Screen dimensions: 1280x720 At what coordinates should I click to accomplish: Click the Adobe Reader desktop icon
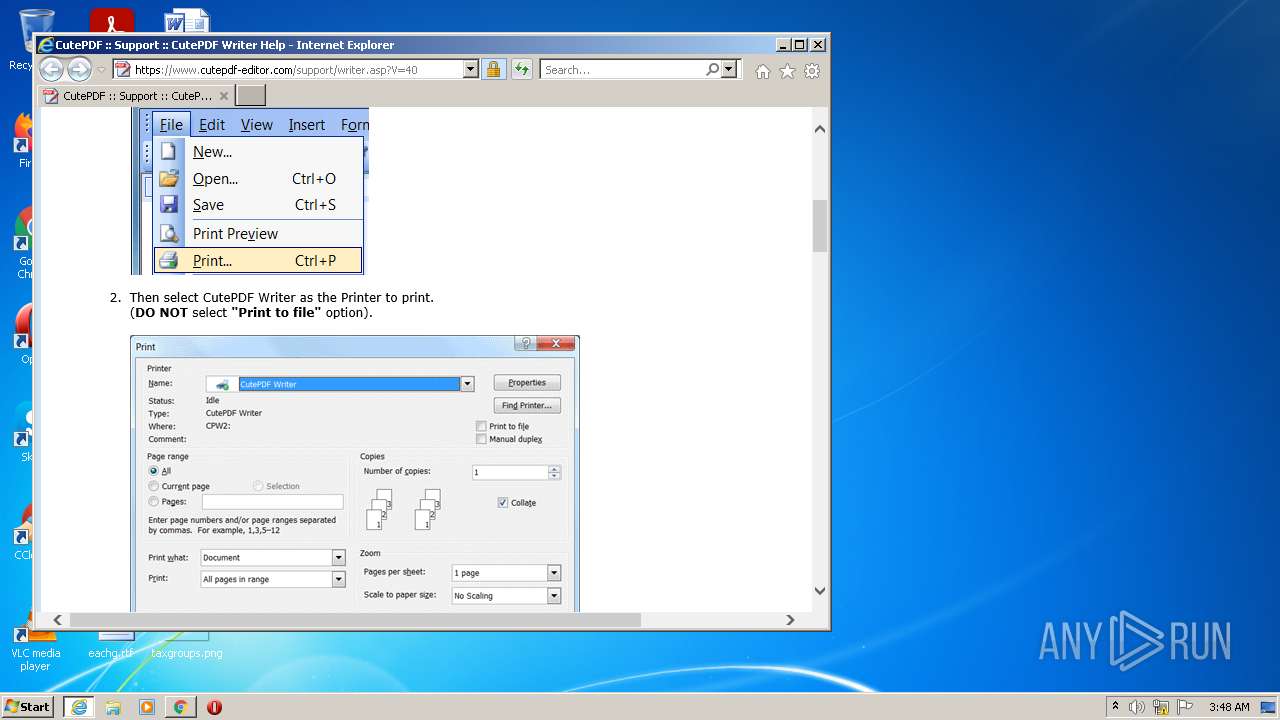coord(112,22)
